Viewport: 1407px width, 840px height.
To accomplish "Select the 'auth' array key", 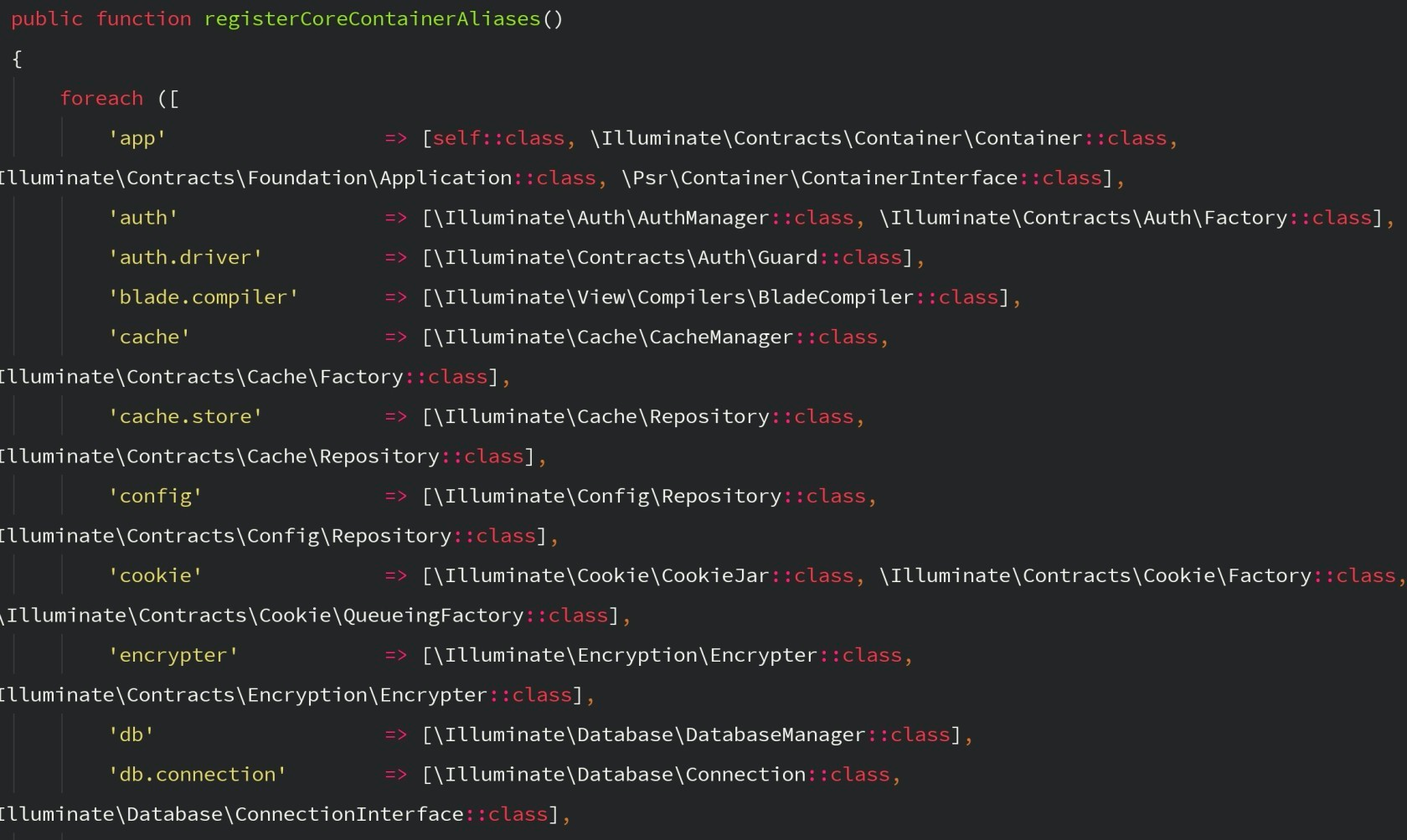I will [x=143, y=218].
